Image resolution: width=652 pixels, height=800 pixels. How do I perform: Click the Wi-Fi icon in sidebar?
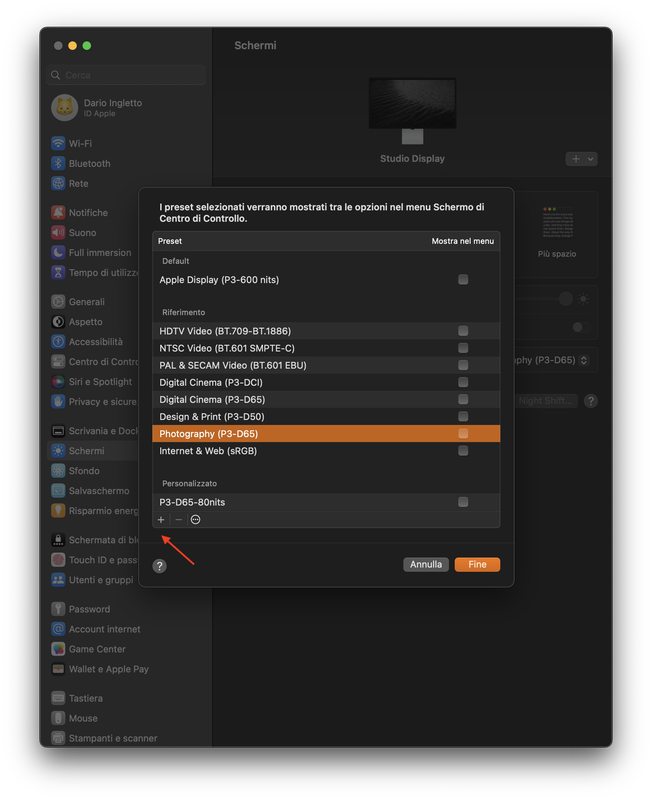coord(58,143)
